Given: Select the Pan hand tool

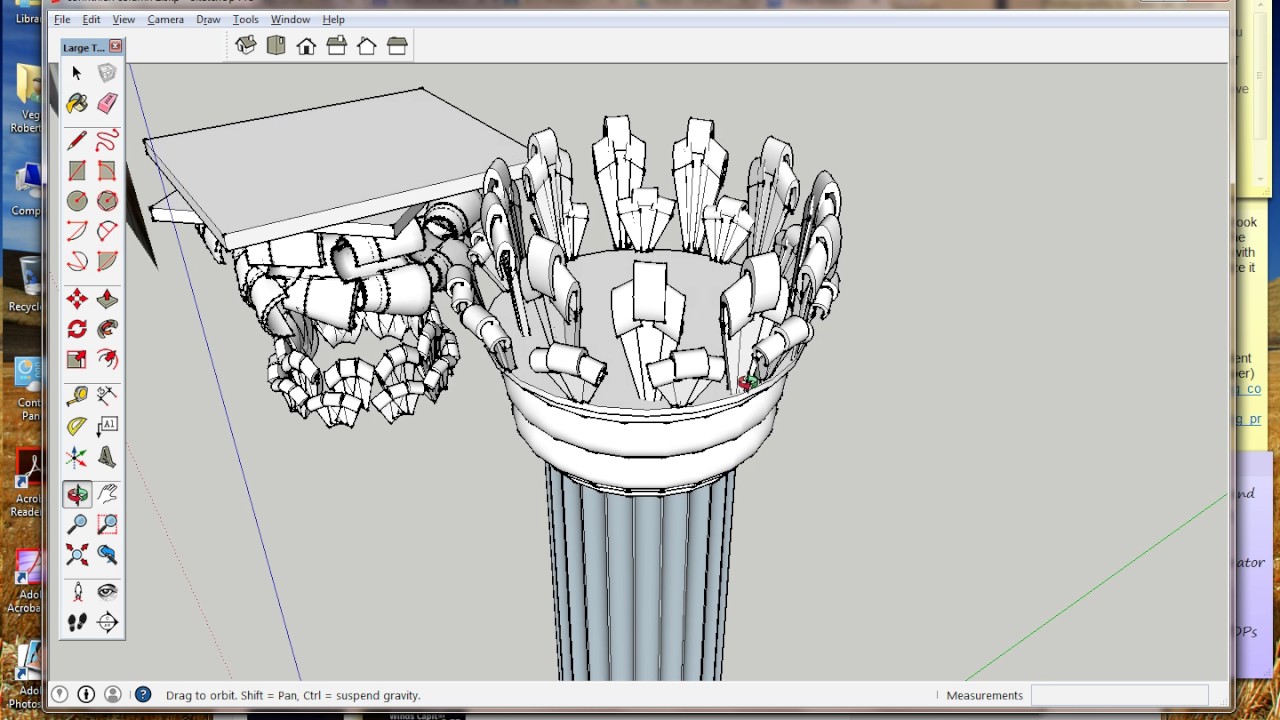Looking at the screenshot, I should 107,494.
